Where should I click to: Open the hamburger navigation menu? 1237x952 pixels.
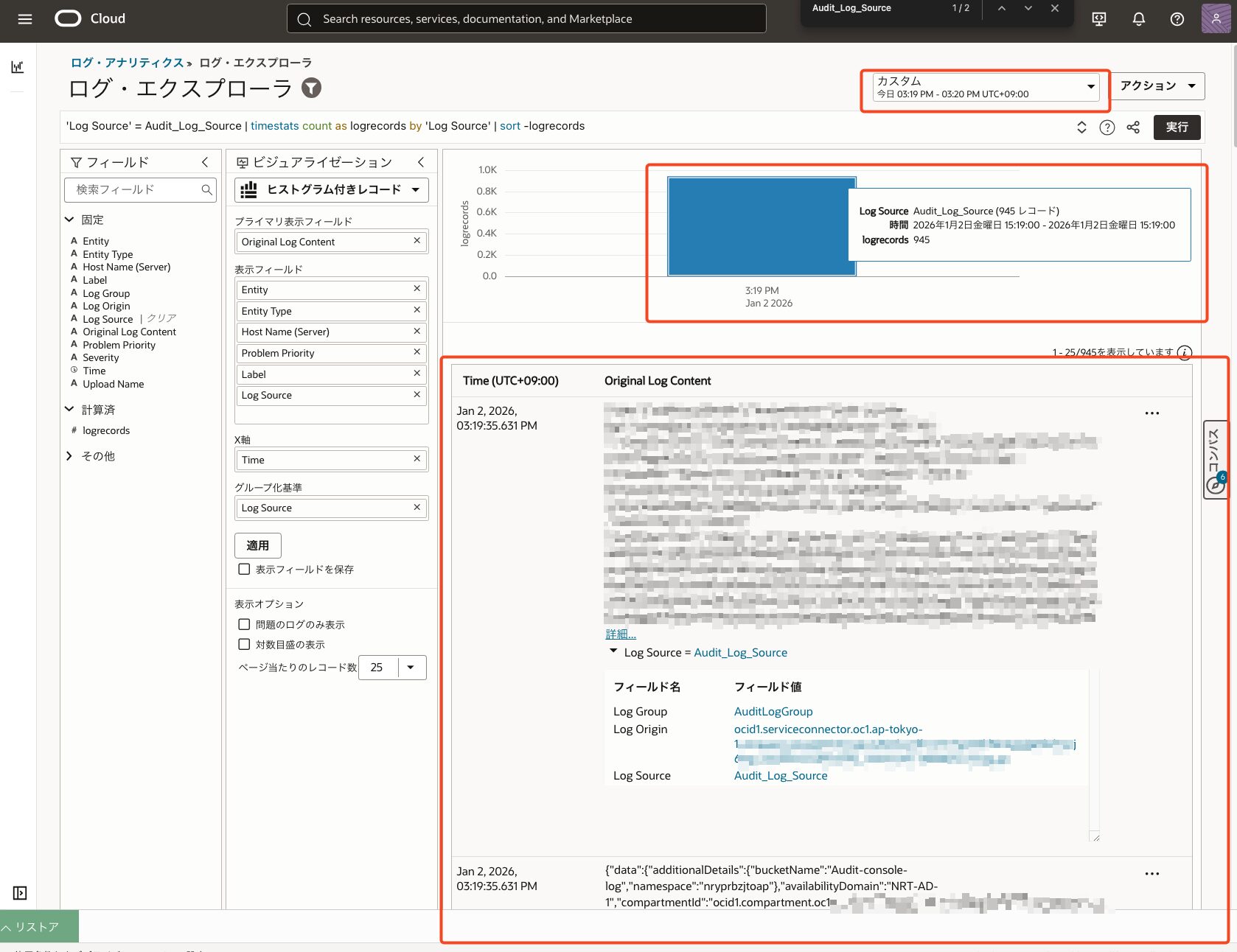(x=25, y=19)
